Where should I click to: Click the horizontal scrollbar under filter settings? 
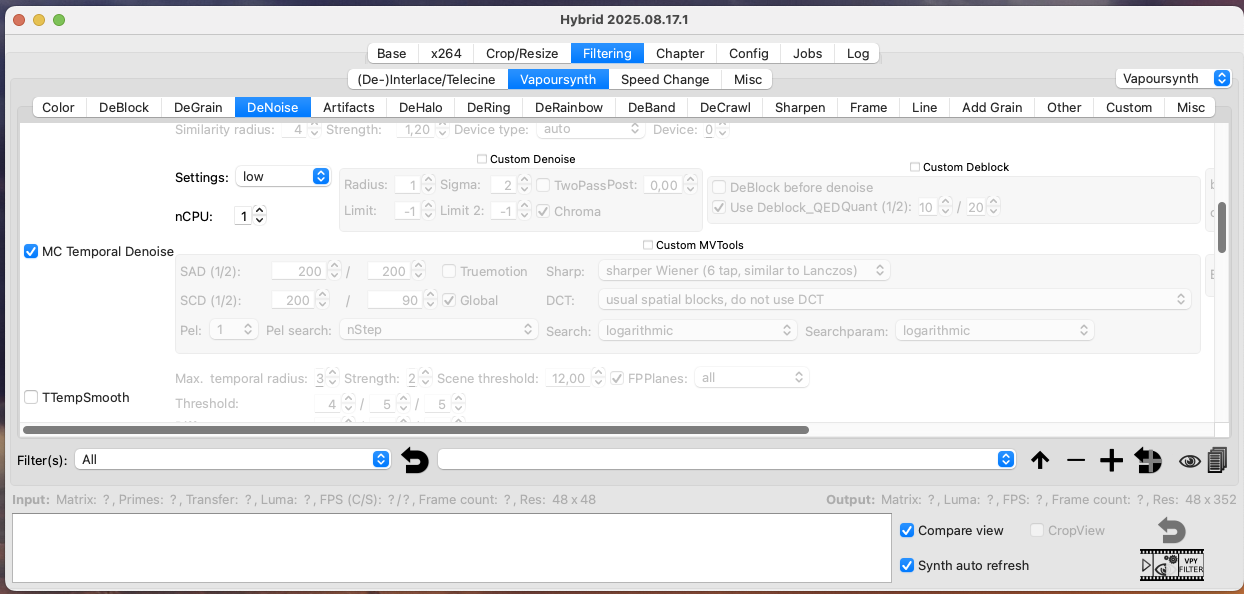point(415,430)
